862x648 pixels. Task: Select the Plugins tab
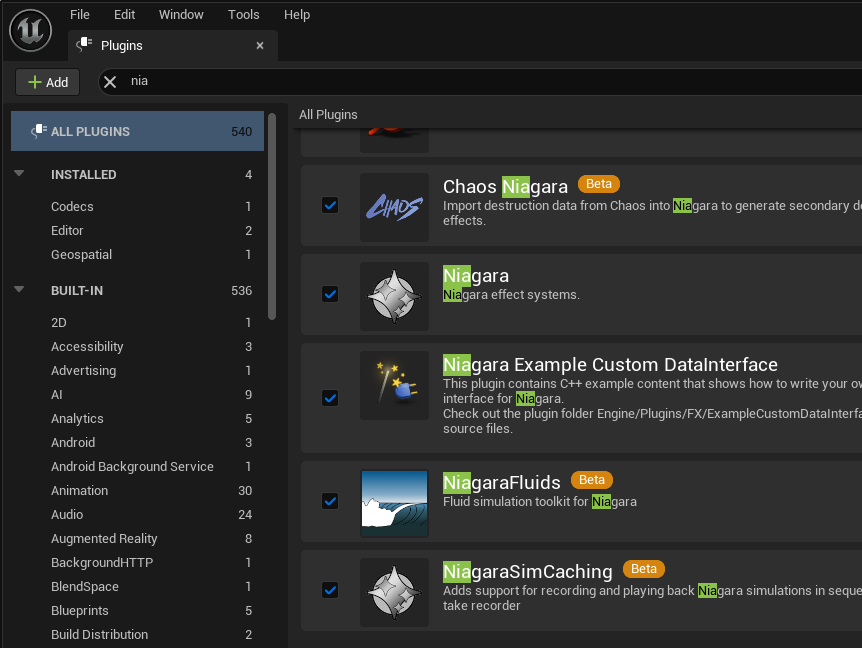(x=173, y=46)
